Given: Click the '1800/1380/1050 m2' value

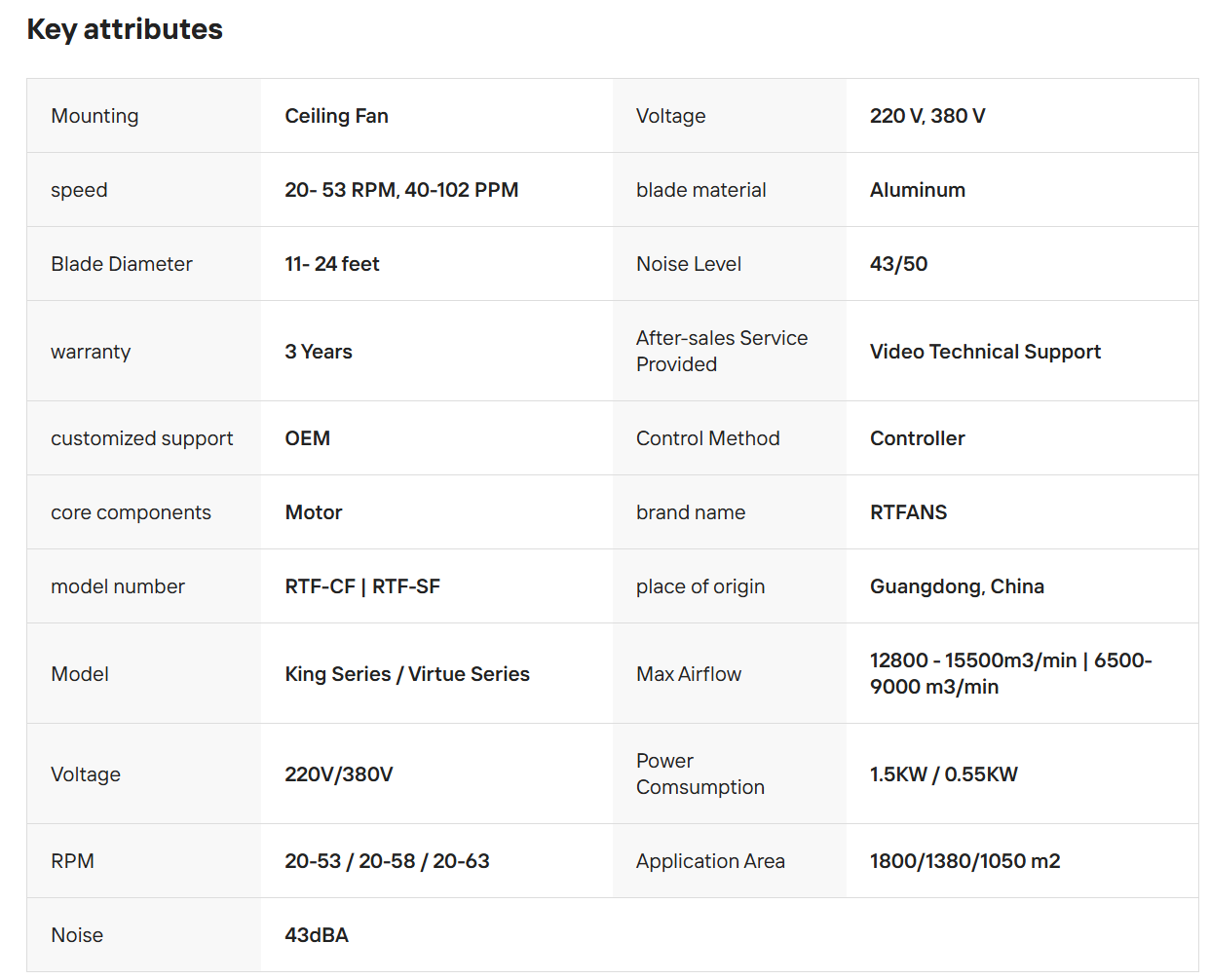Looking at the screenshot, I should pos(964,861).
